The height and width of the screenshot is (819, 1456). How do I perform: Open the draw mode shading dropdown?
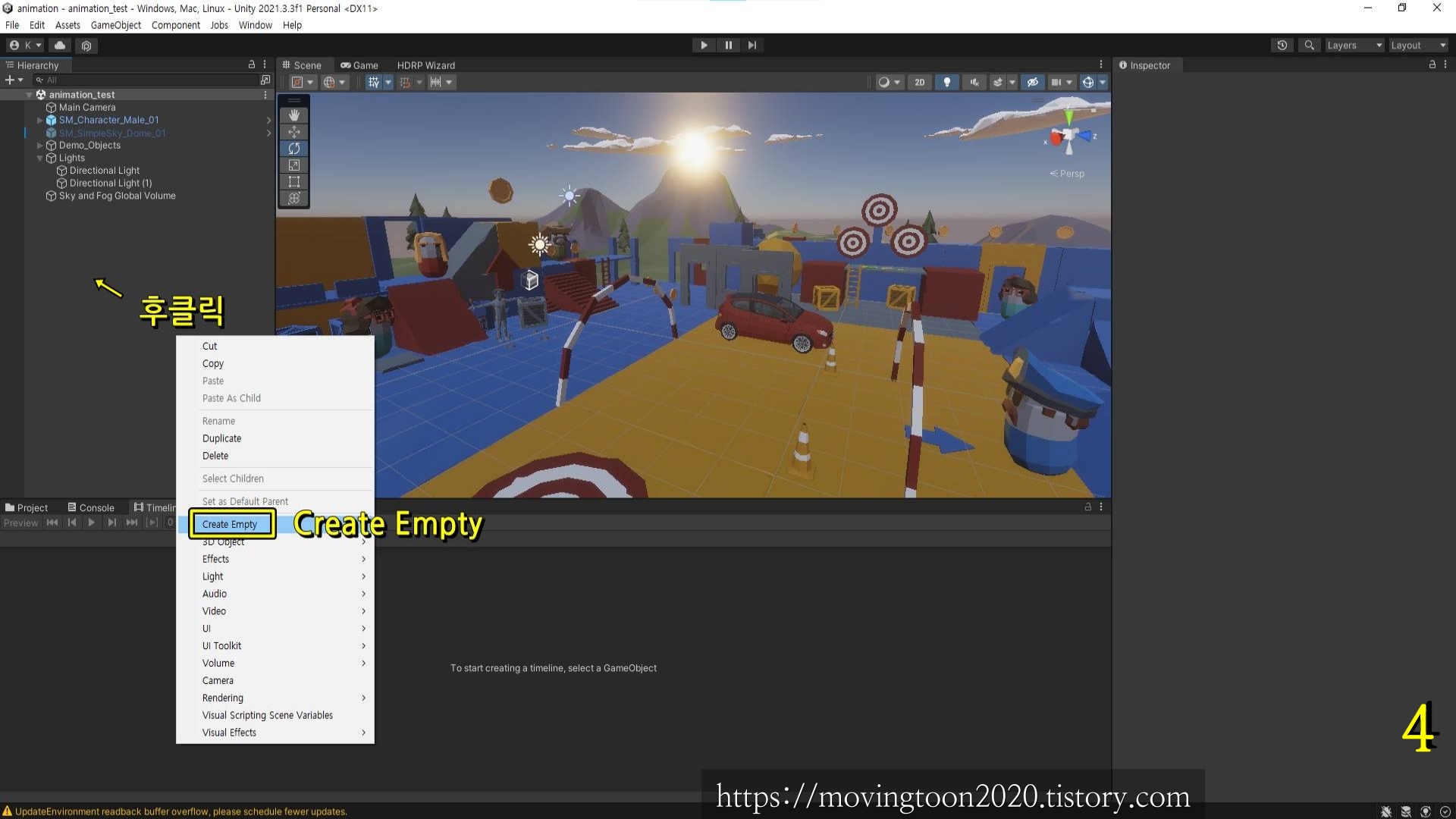(x=889, y=82)
